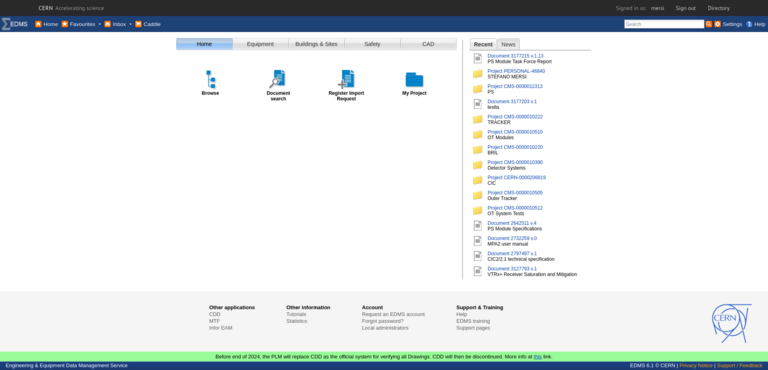Open Project PERSONAL-46840 link
This screenshot has height=370, width=768.
click(516, 71)
